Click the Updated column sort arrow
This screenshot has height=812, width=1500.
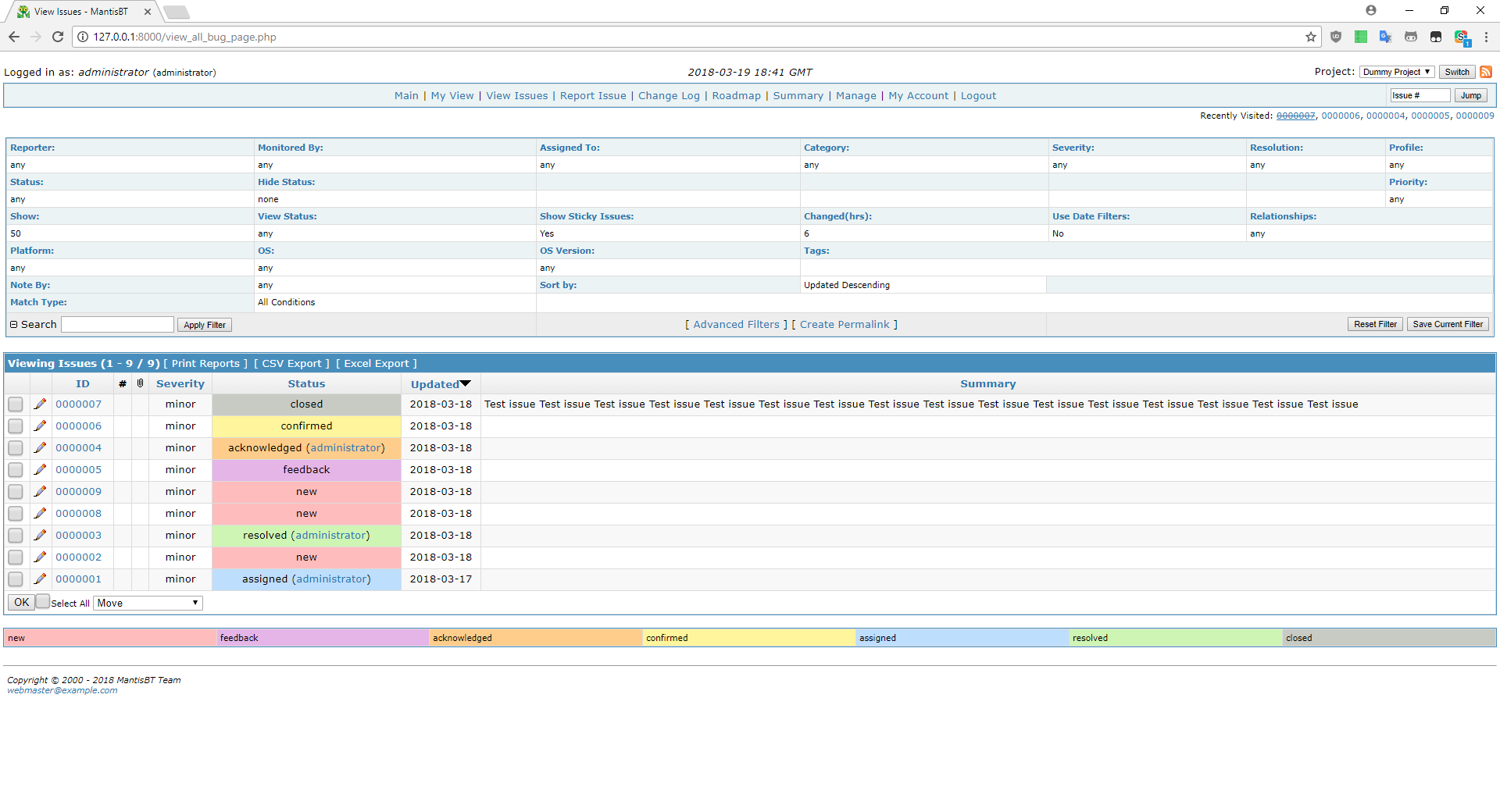466,383
